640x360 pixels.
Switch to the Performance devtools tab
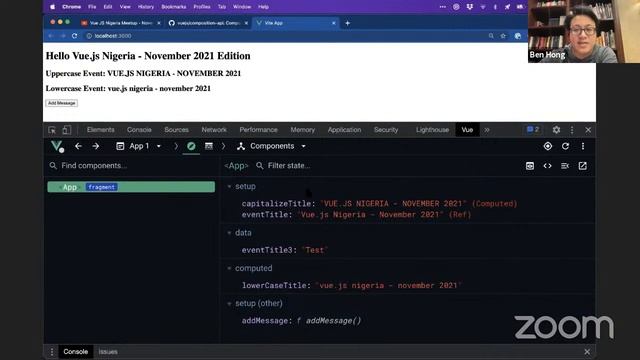[258, 130]
